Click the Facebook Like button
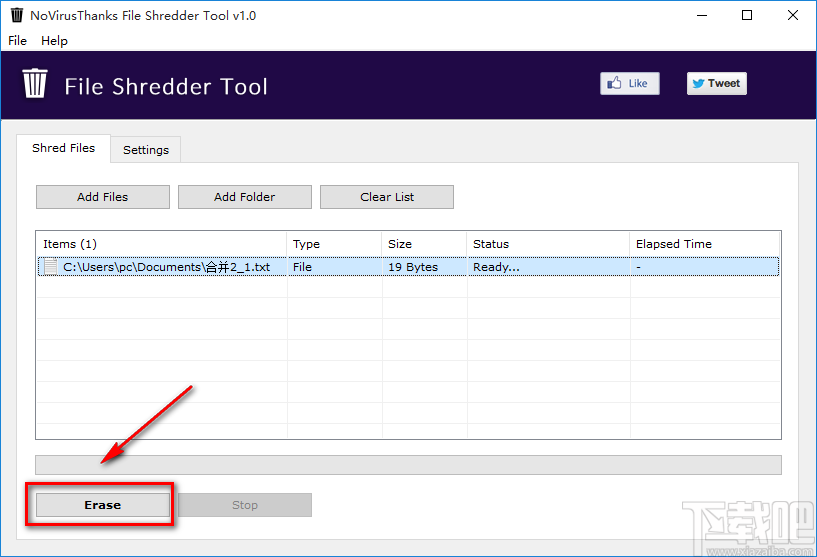Image resolution: width=817 pixels, height=557 pixels. (629, 83)
